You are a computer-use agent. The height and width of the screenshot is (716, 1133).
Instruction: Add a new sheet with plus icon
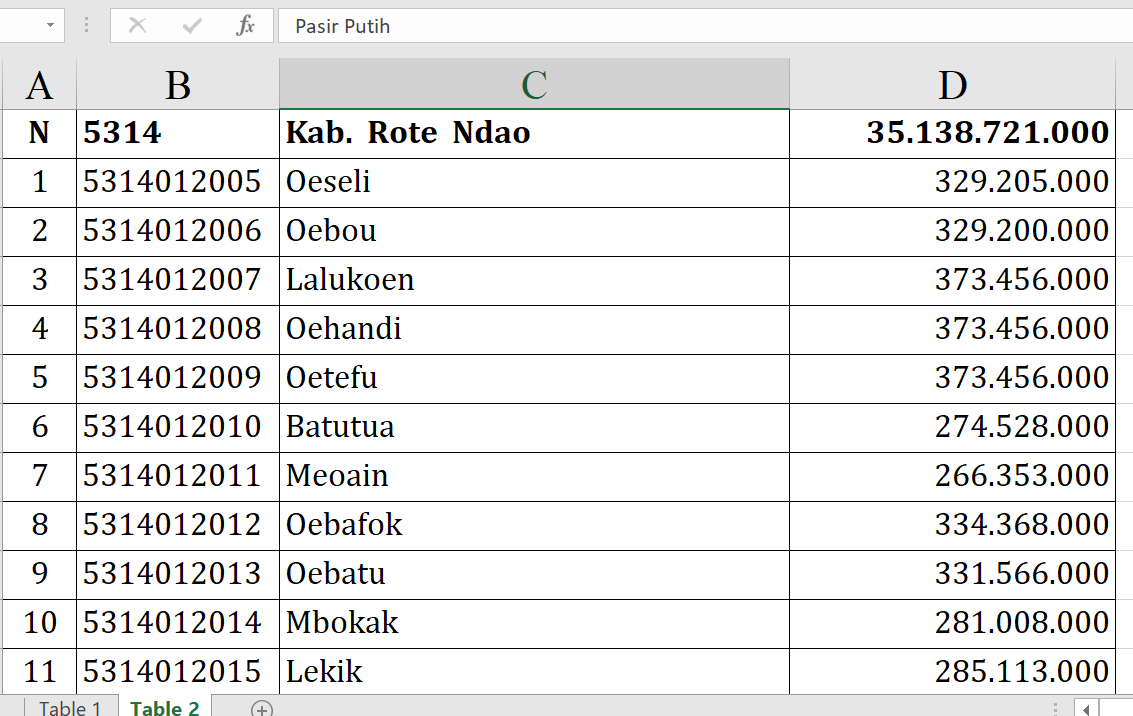click(x=262, y=708)
